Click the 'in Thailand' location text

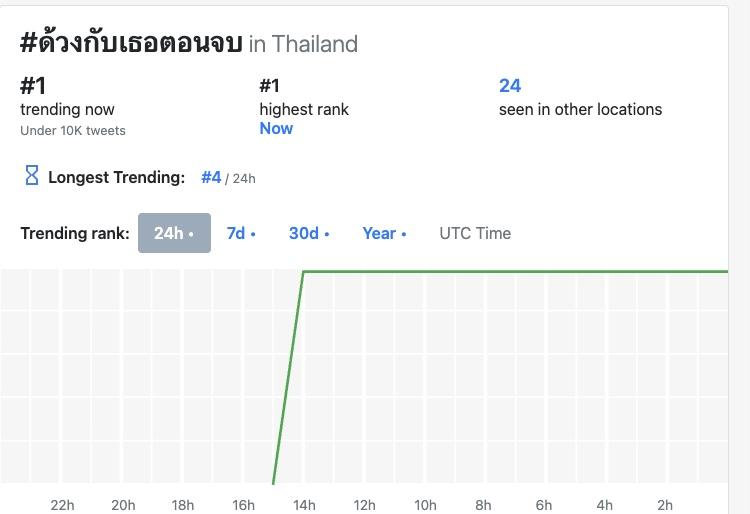(303, 44)
